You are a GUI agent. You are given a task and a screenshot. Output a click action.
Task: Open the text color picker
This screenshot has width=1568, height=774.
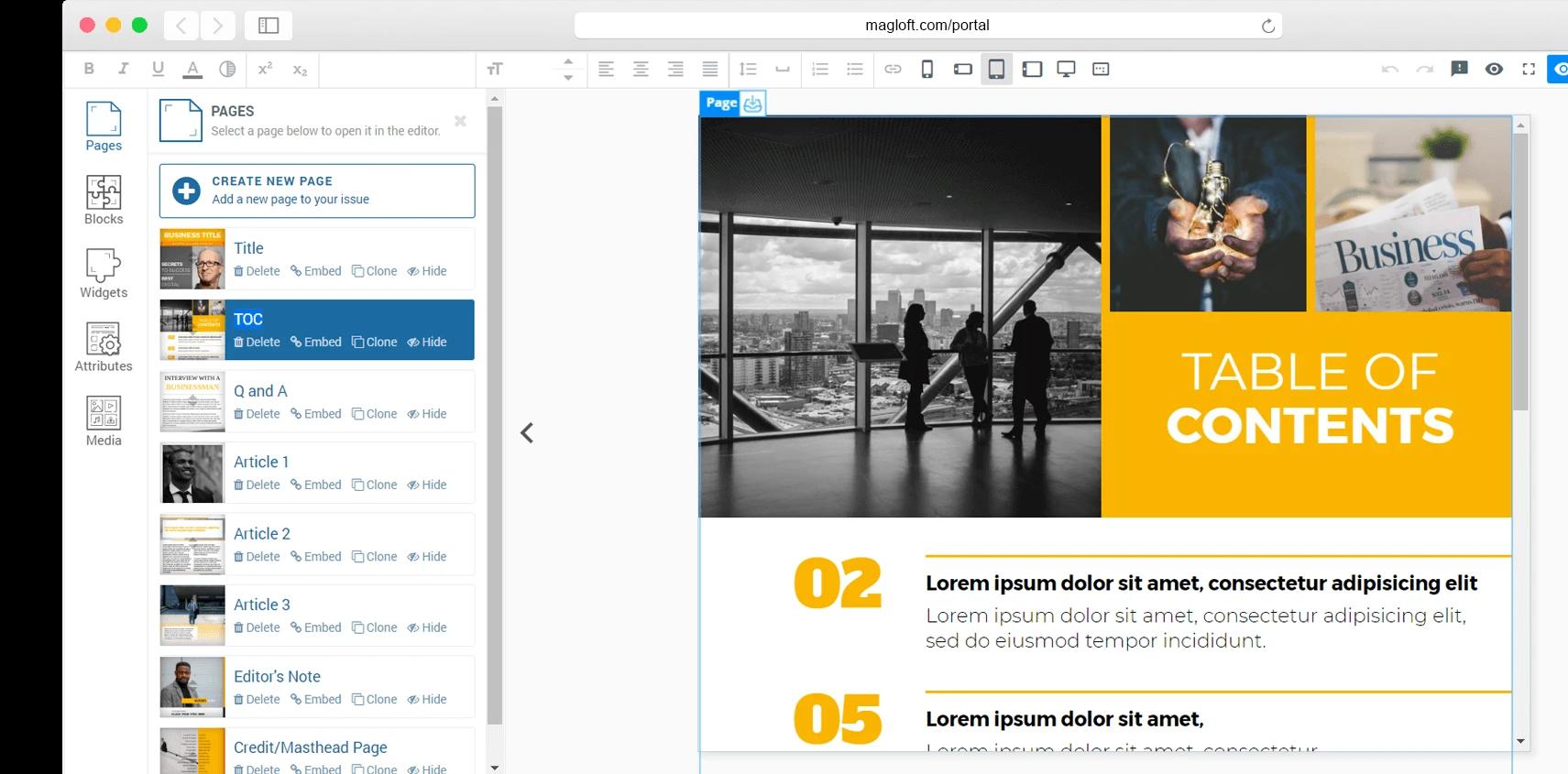click(192, 69)
